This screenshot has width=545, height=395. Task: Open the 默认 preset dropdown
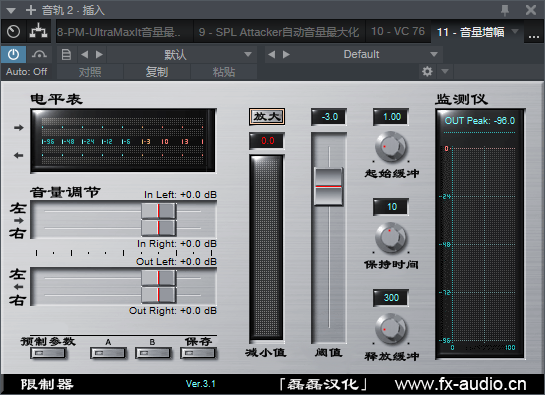tap(182, 55)
